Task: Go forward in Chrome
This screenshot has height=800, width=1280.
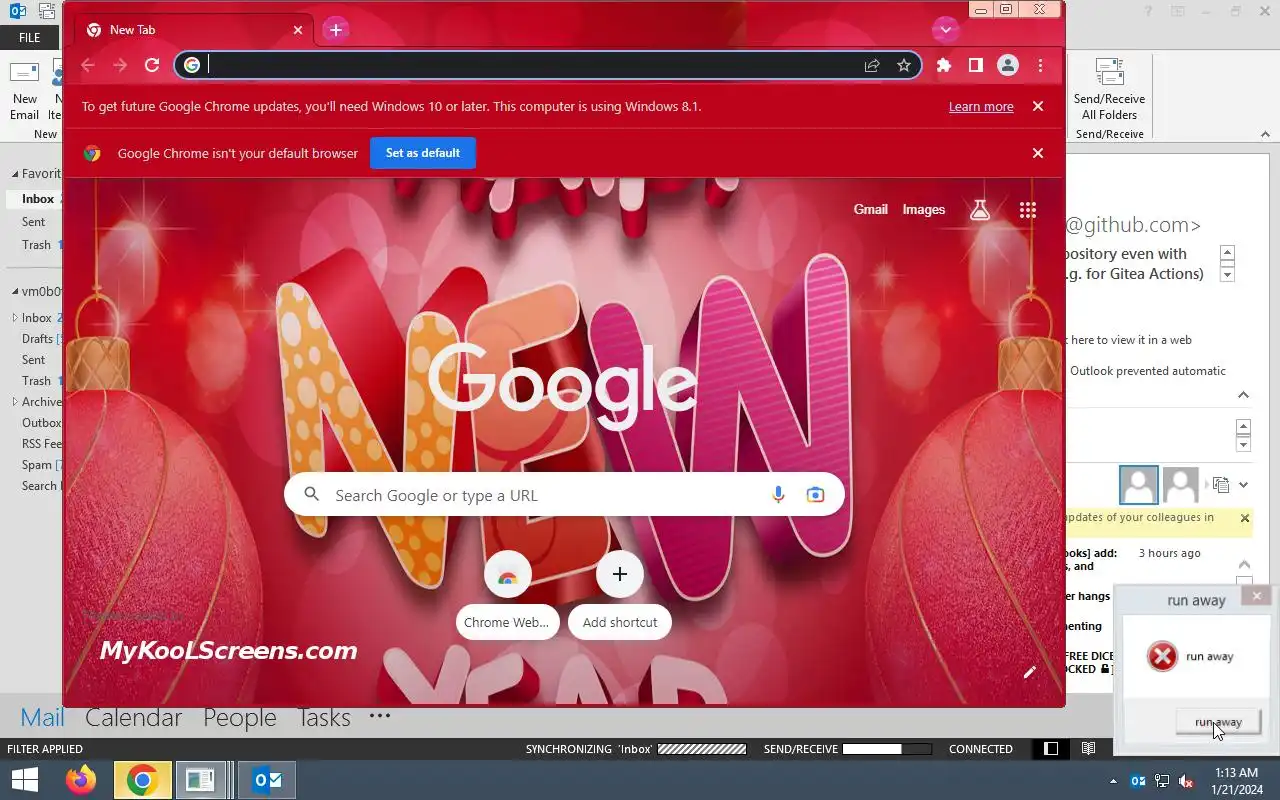Action: [x=120, y=65]
